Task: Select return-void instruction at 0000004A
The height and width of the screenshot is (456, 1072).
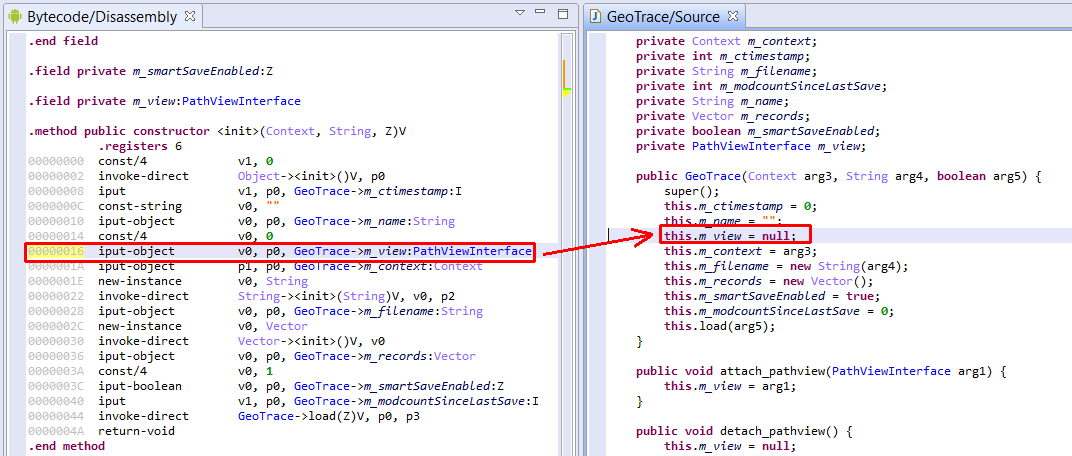Action: (x=101, y=432)
